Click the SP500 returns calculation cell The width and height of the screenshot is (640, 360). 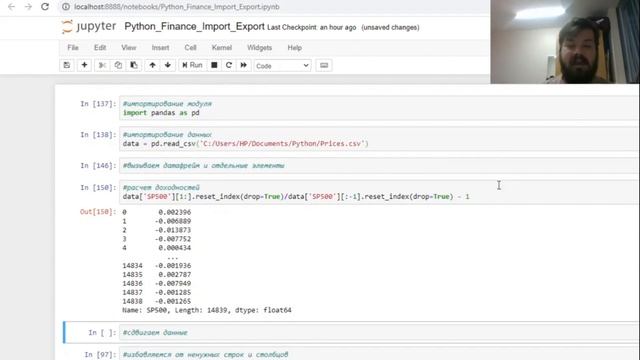(380, 192)
